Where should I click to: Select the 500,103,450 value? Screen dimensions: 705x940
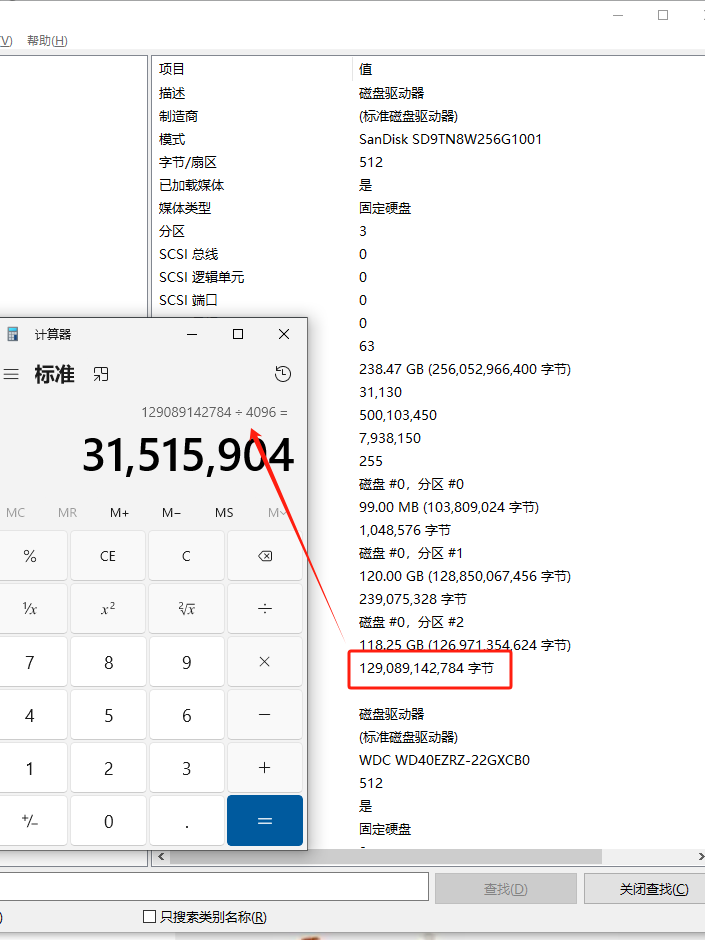click(x=398, y=415)
